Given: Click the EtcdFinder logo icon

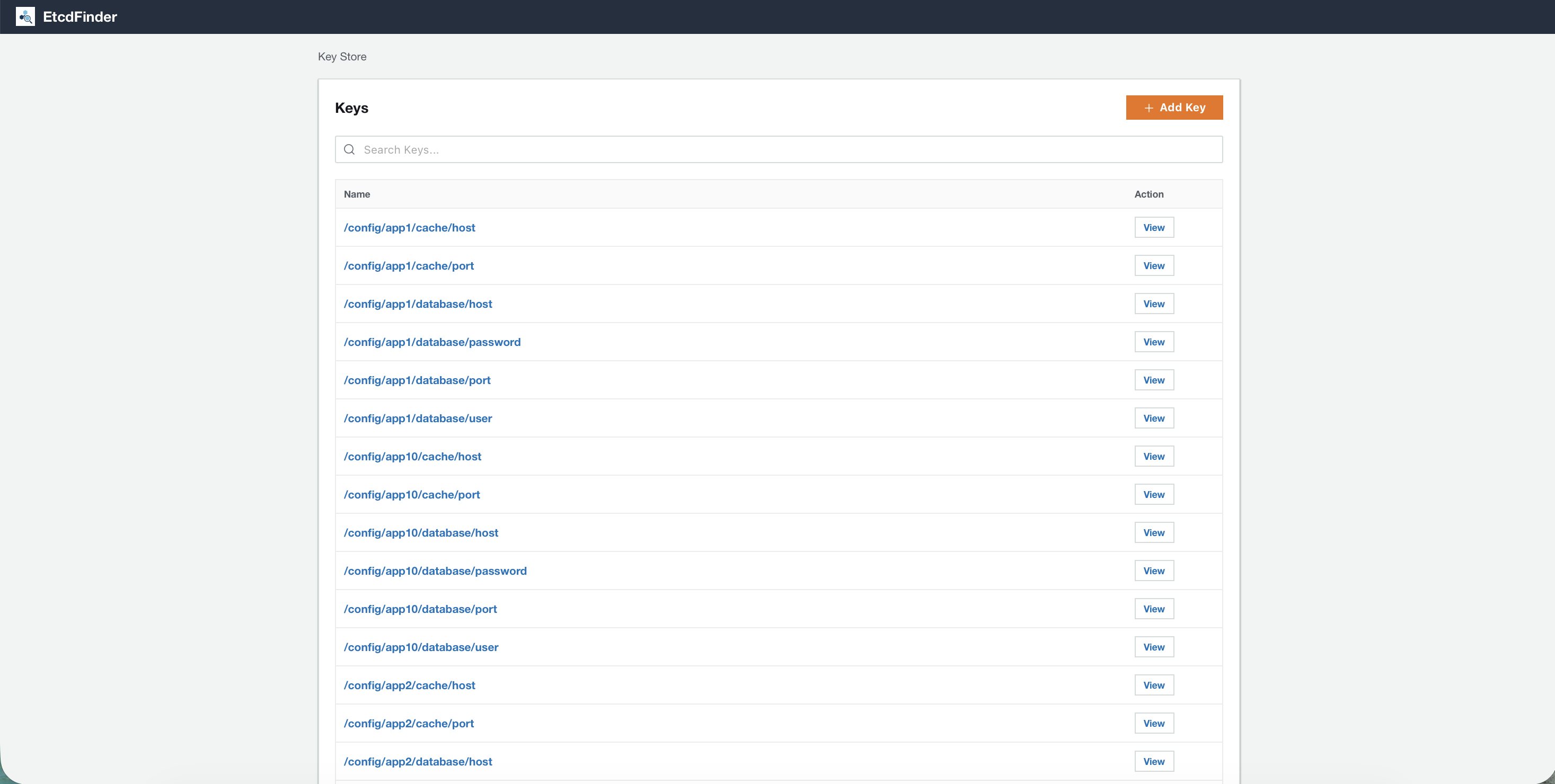Looking at the screenshot, I should (25, 17).
